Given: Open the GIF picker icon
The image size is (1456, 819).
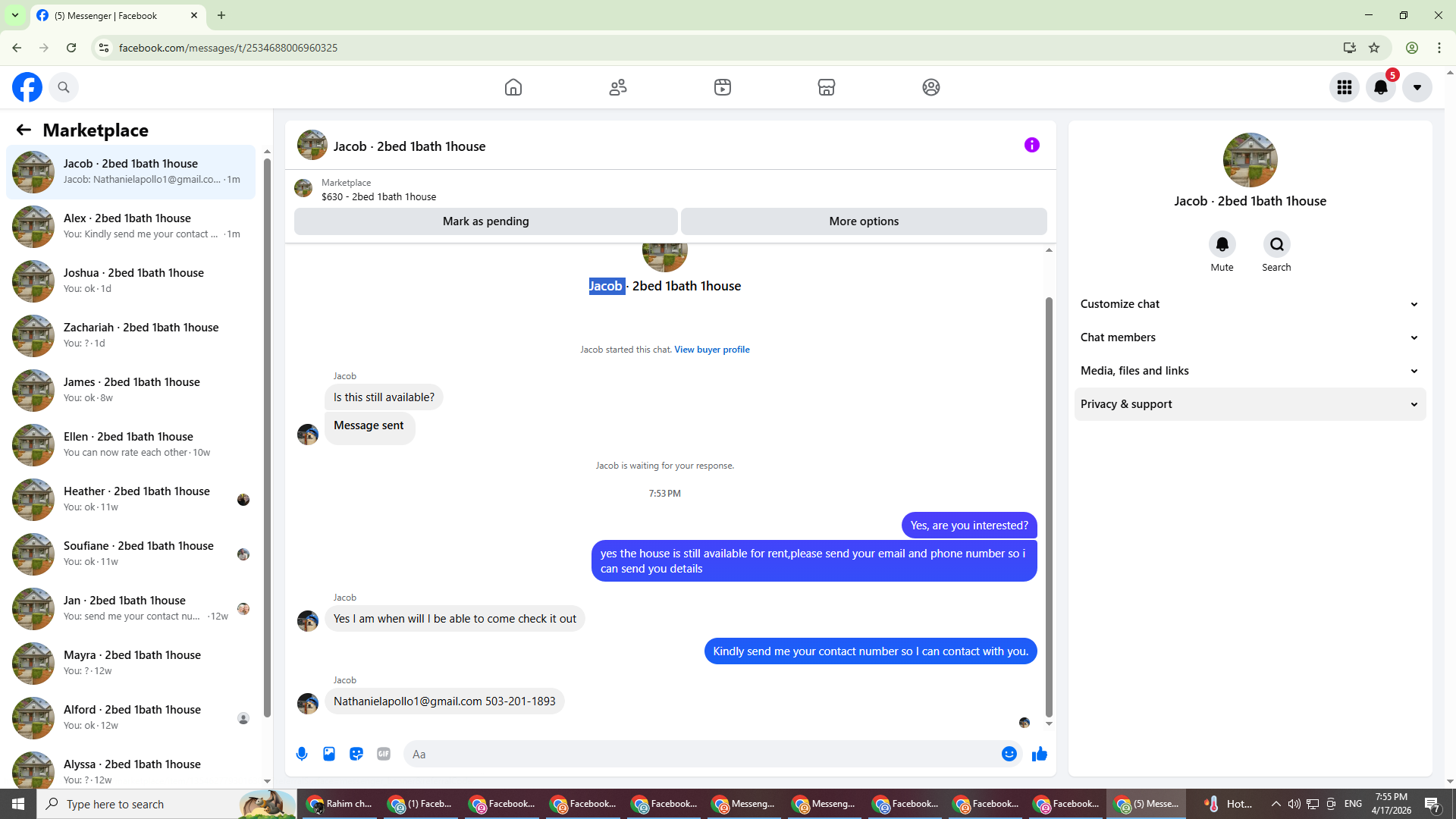Looking at the screenshot, I should coord(384,754).
